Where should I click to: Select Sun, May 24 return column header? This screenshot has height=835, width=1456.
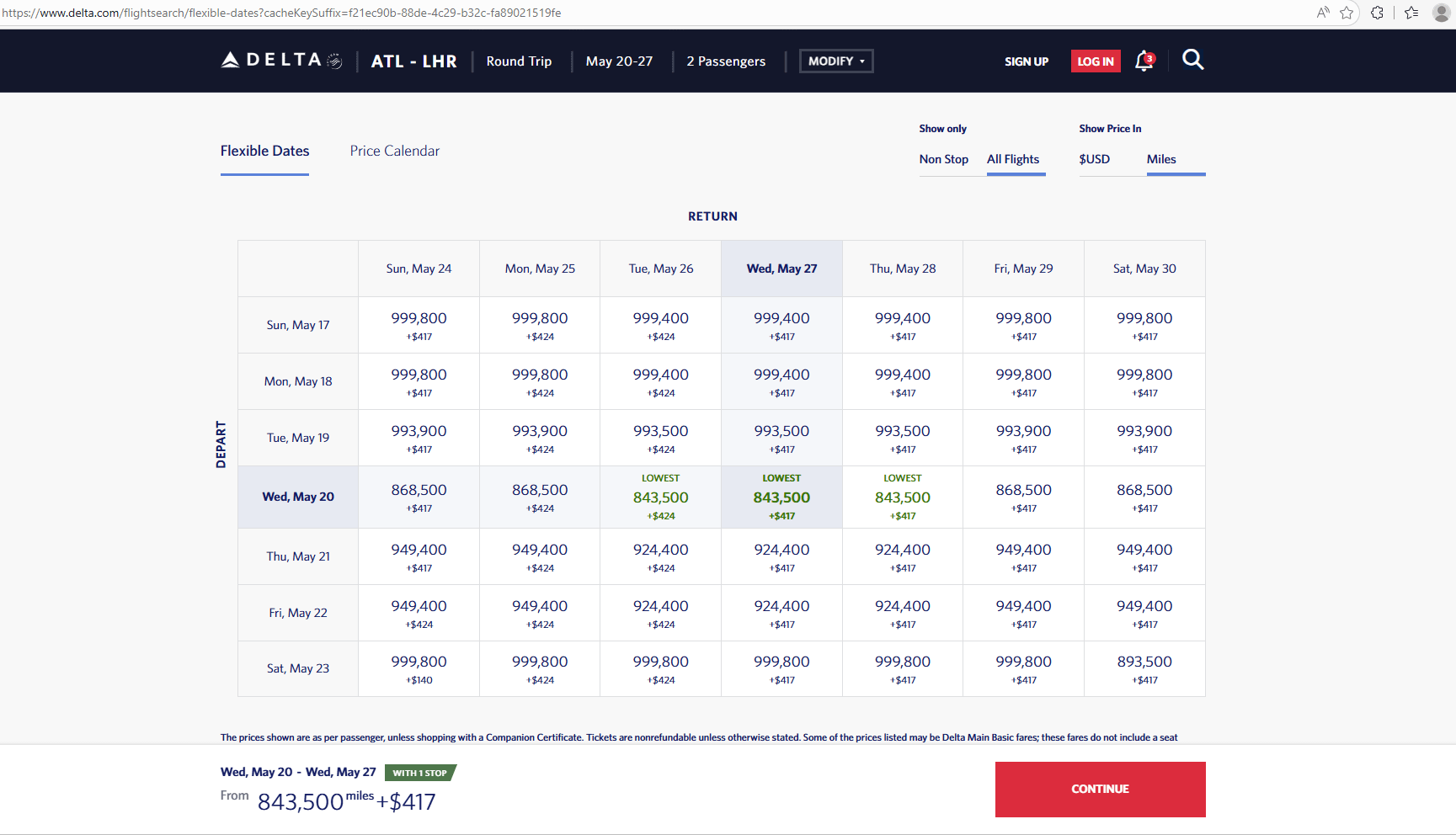[x=419, y=269]
